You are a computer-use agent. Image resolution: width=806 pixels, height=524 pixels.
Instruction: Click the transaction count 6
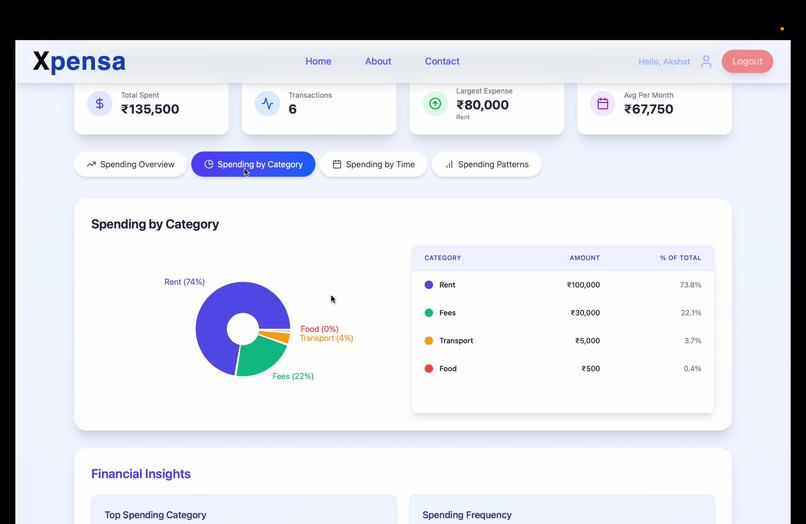point(292,109)
